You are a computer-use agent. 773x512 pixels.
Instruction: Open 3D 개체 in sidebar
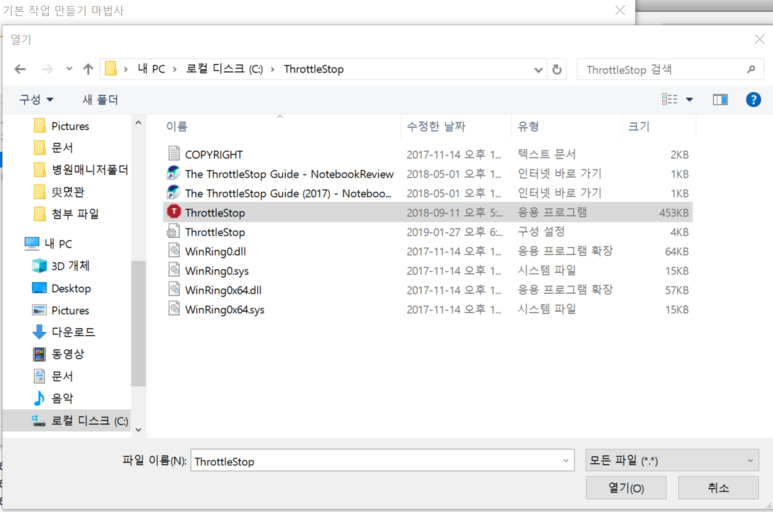coord(61,266)
